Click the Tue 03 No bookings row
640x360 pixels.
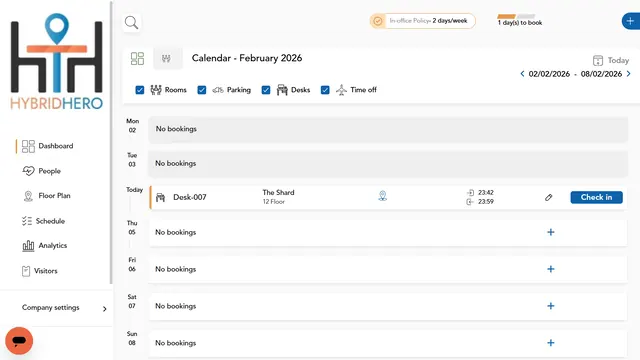coord(388,164)
